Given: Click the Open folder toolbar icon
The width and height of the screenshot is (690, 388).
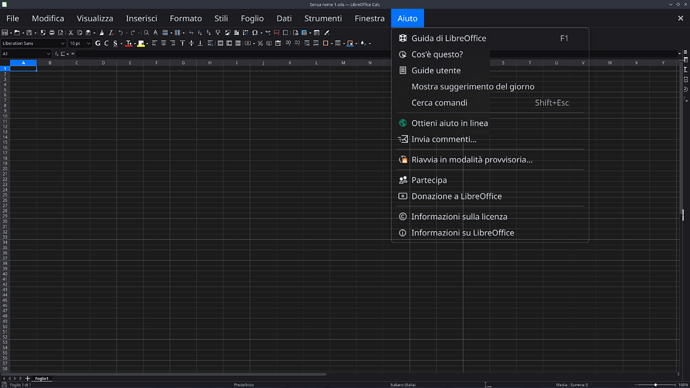Looking at the screenshot, I should coord(17,33).
